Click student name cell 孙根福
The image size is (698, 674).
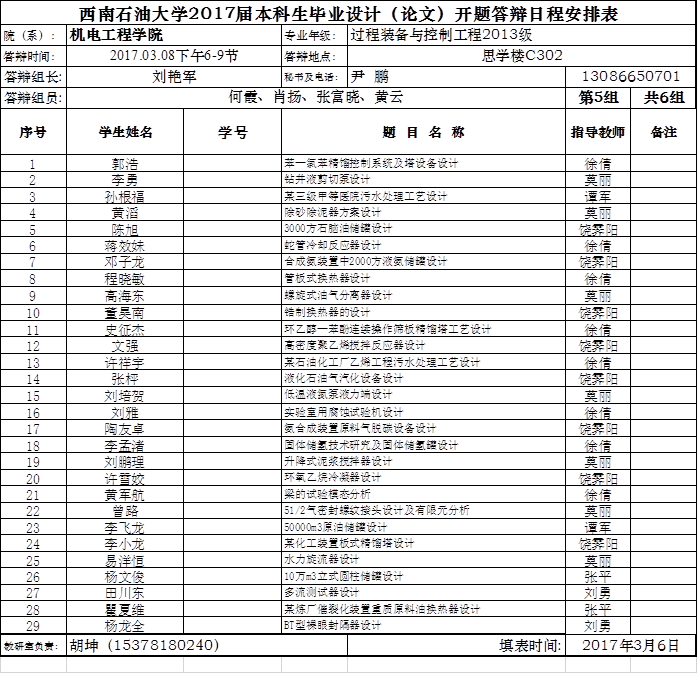coord(125,196)
